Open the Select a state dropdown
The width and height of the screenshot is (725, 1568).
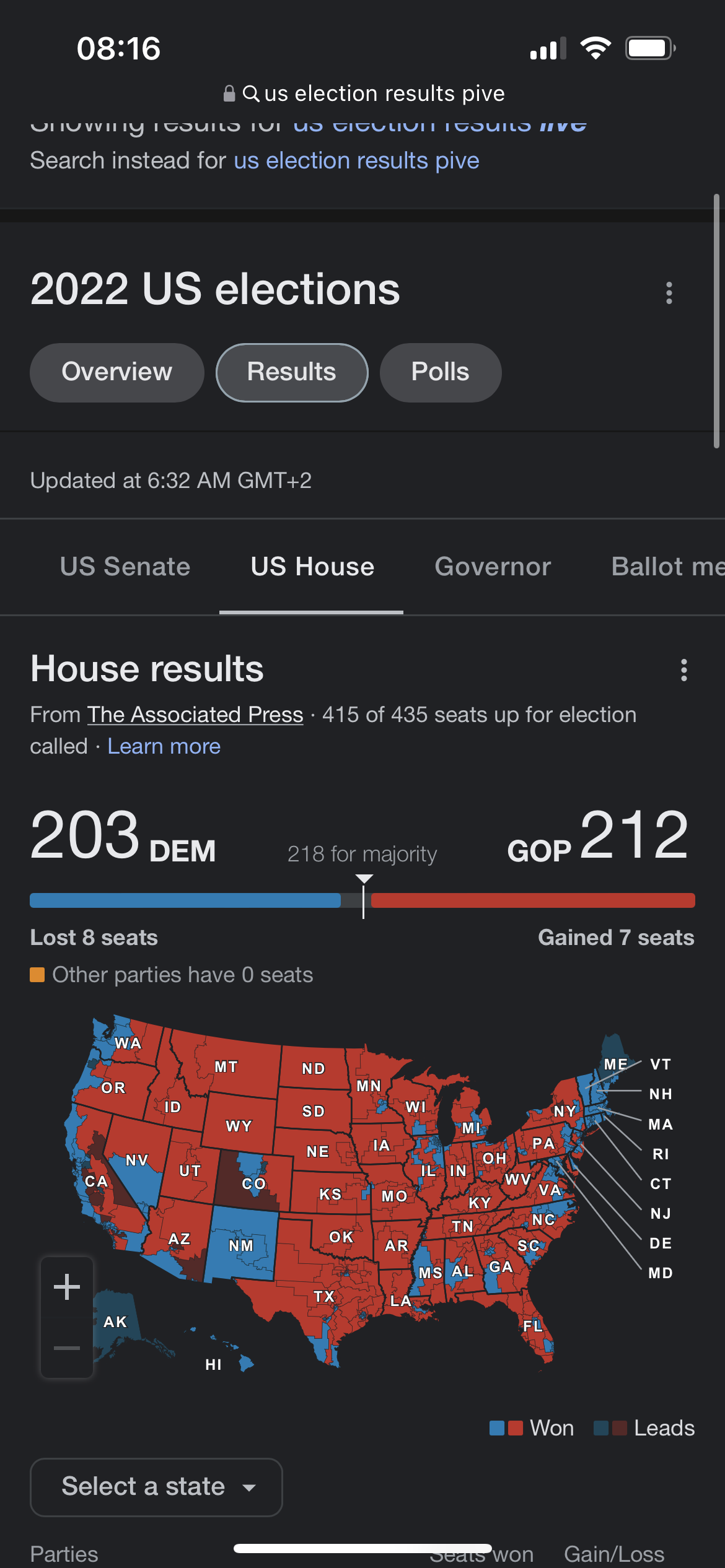tap(156, 1487)
